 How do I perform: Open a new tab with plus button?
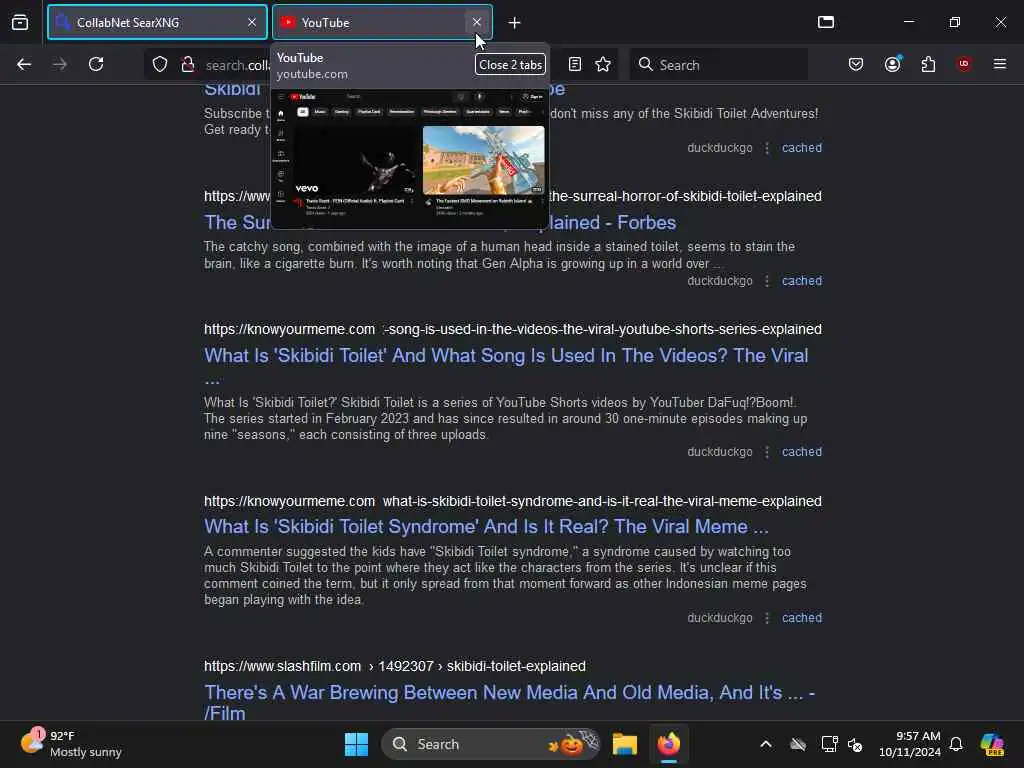point(515,23)
